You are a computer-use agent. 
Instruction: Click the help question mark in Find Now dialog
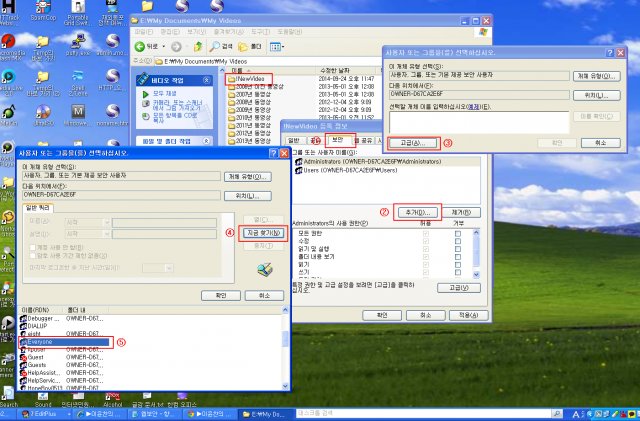[x=273, y=154]
